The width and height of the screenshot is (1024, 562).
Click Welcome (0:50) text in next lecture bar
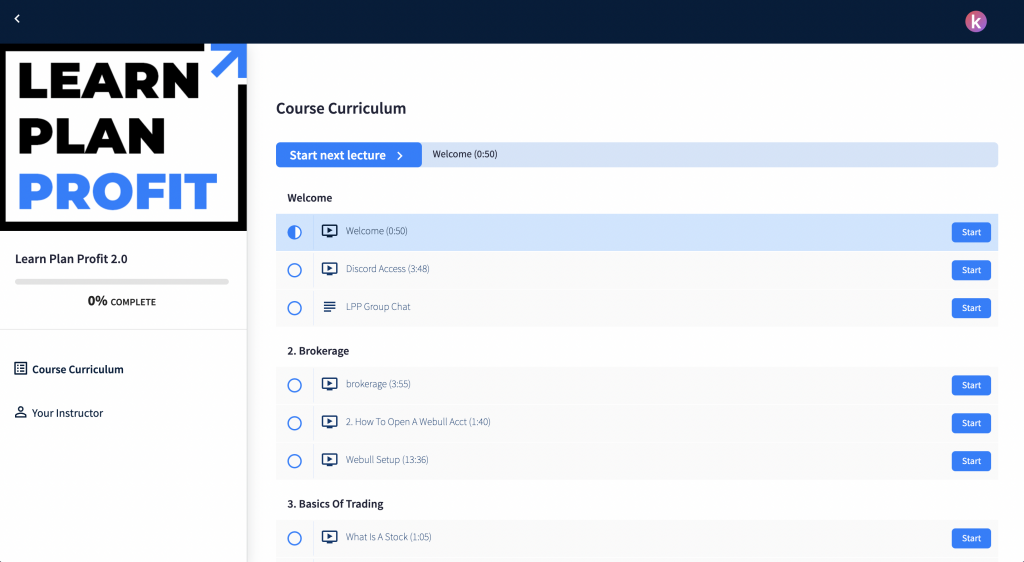465,154
